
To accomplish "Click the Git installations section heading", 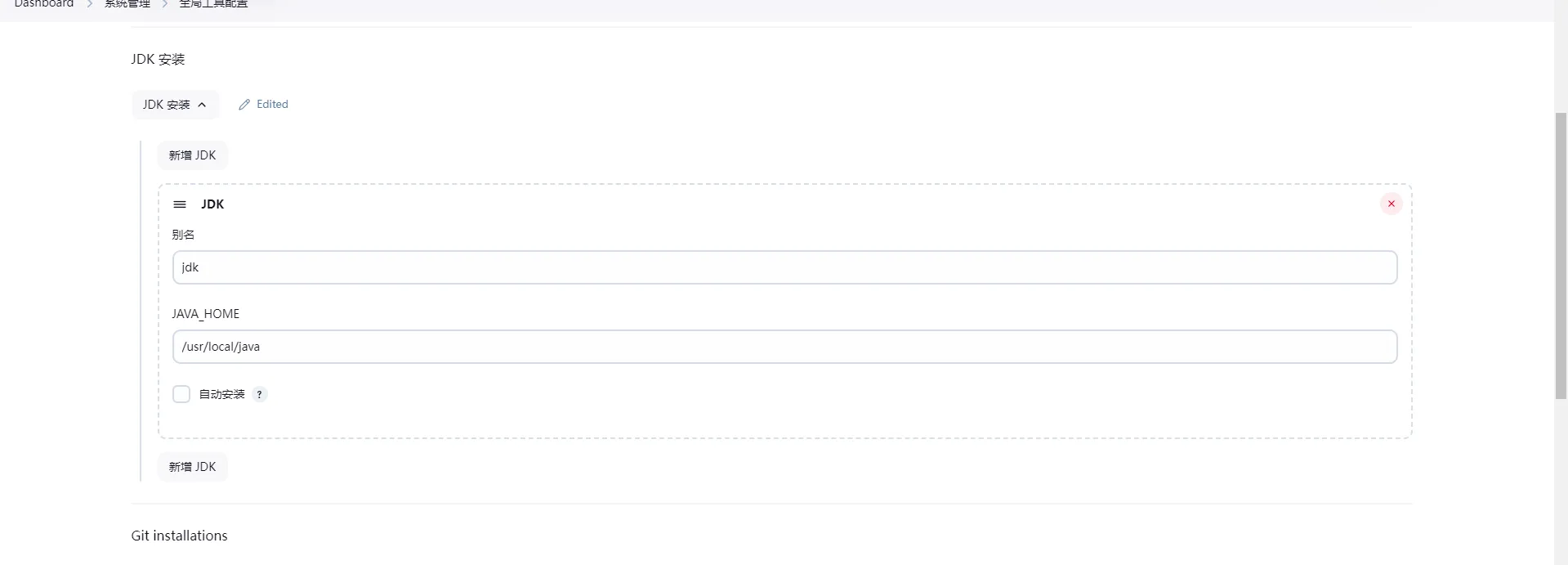I will 179,536.
